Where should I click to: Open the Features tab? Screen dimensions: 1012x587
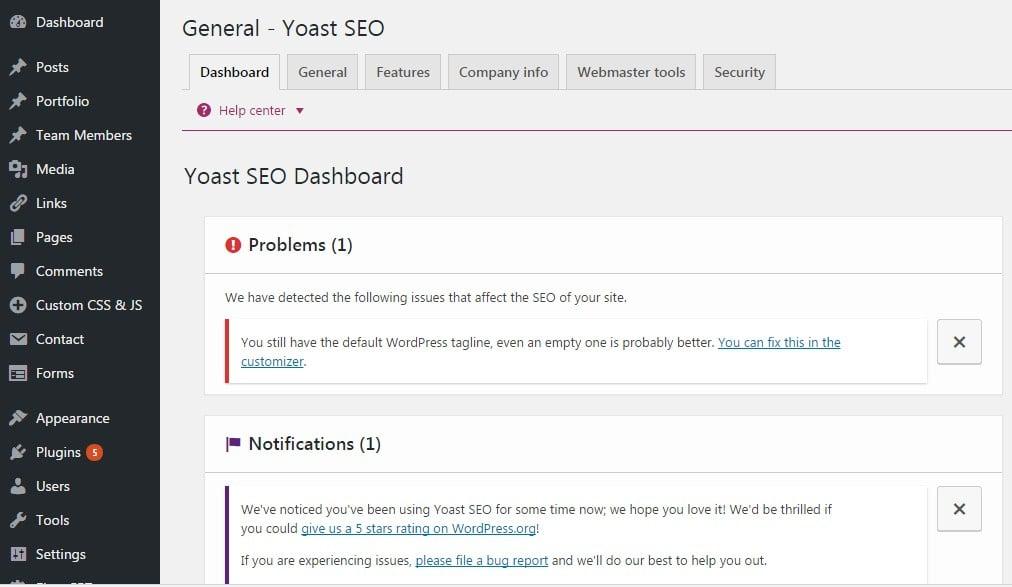tap(402, 71)
